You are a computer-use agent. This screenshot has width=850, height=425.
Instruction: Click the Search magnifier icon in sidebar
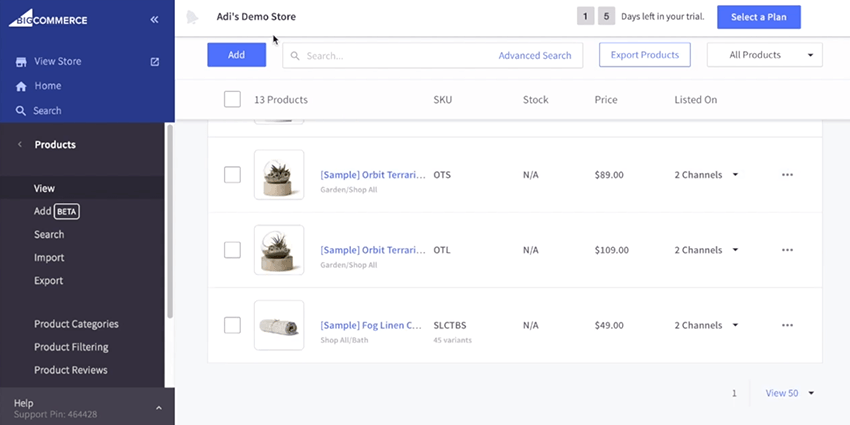coord(21,111)
